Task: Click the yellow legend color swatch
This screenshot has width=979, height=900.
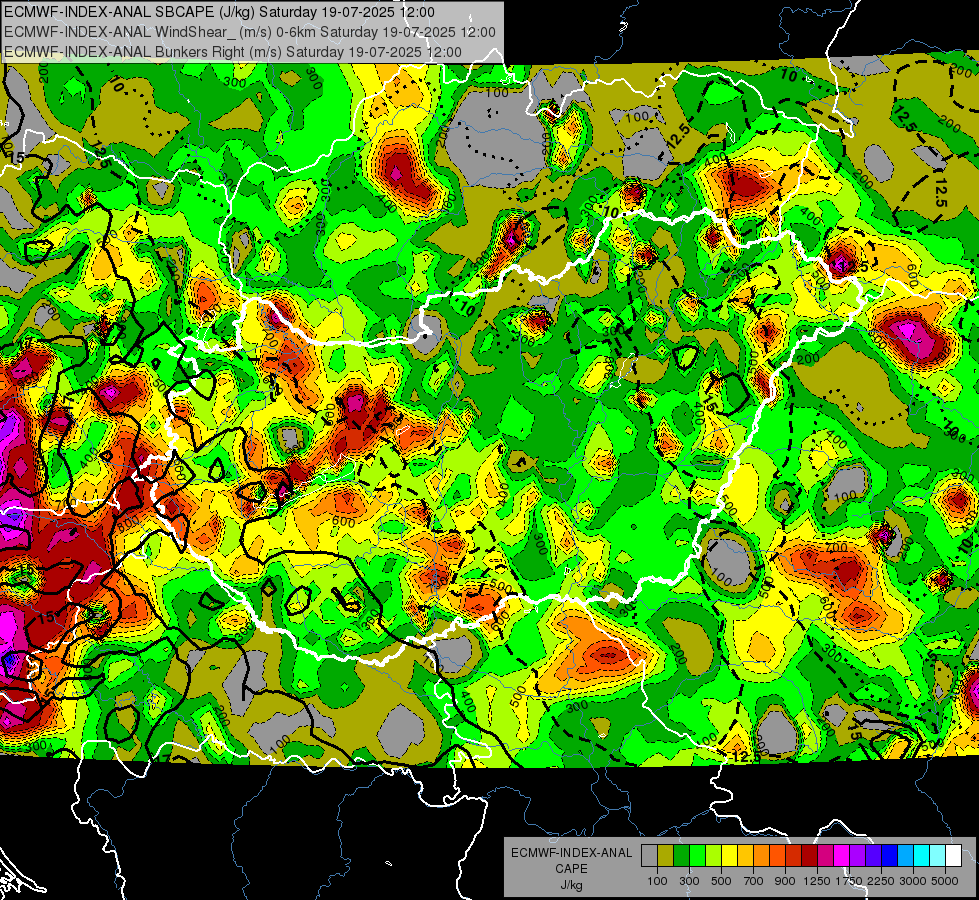Action: pos(729,855)
